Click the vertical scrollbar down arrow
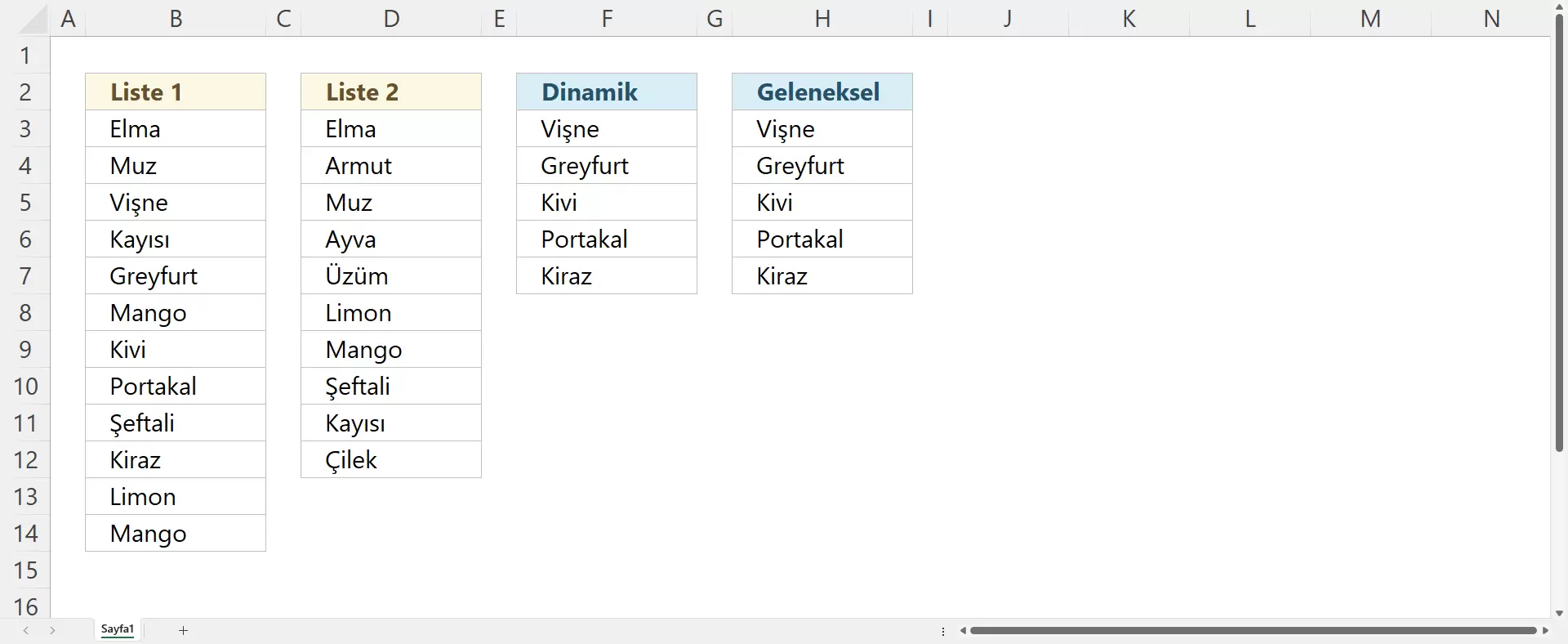The height and width of the screenshot is (644, 1568). (x=1559, y=613)
